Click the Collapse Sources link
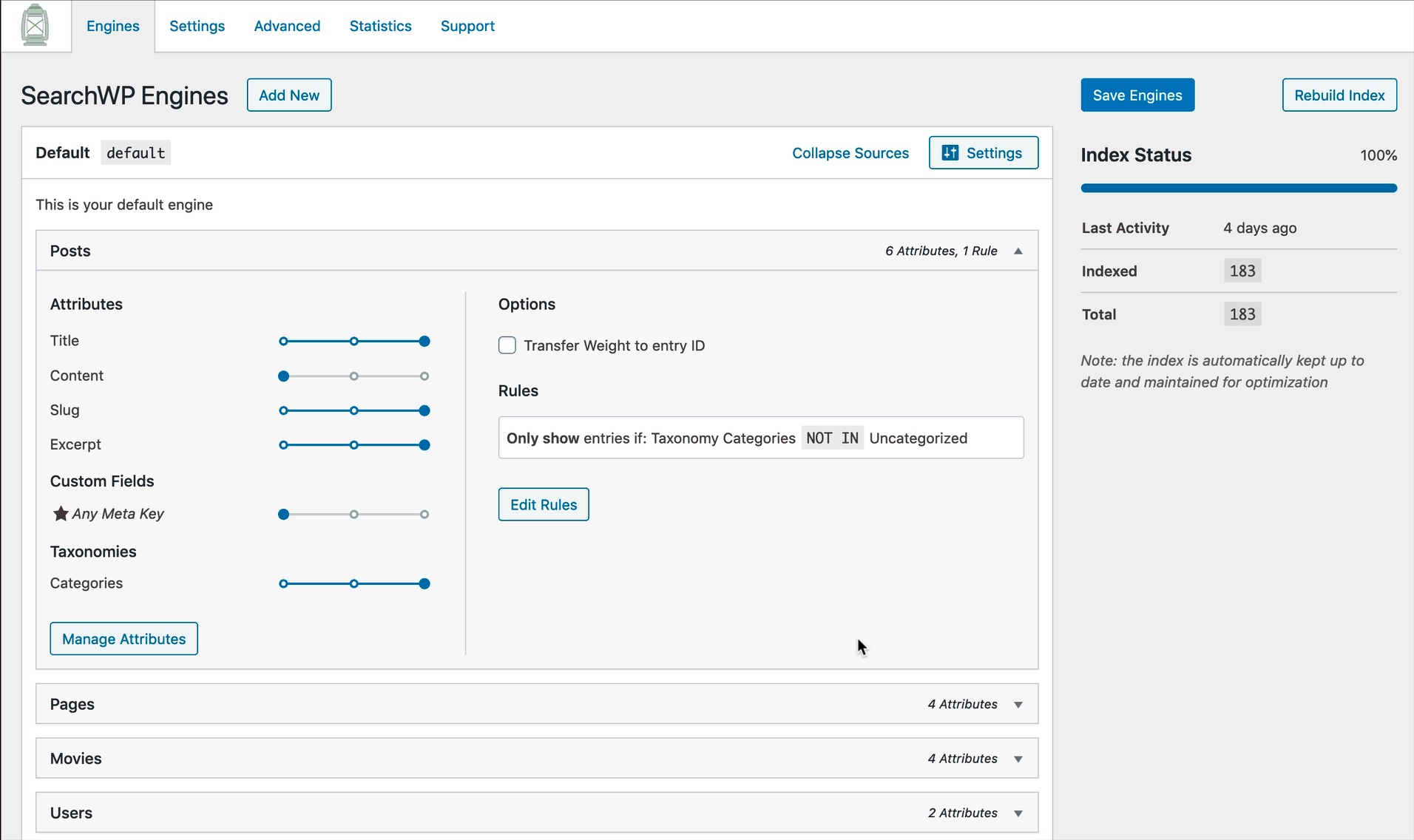 (850, 152)
